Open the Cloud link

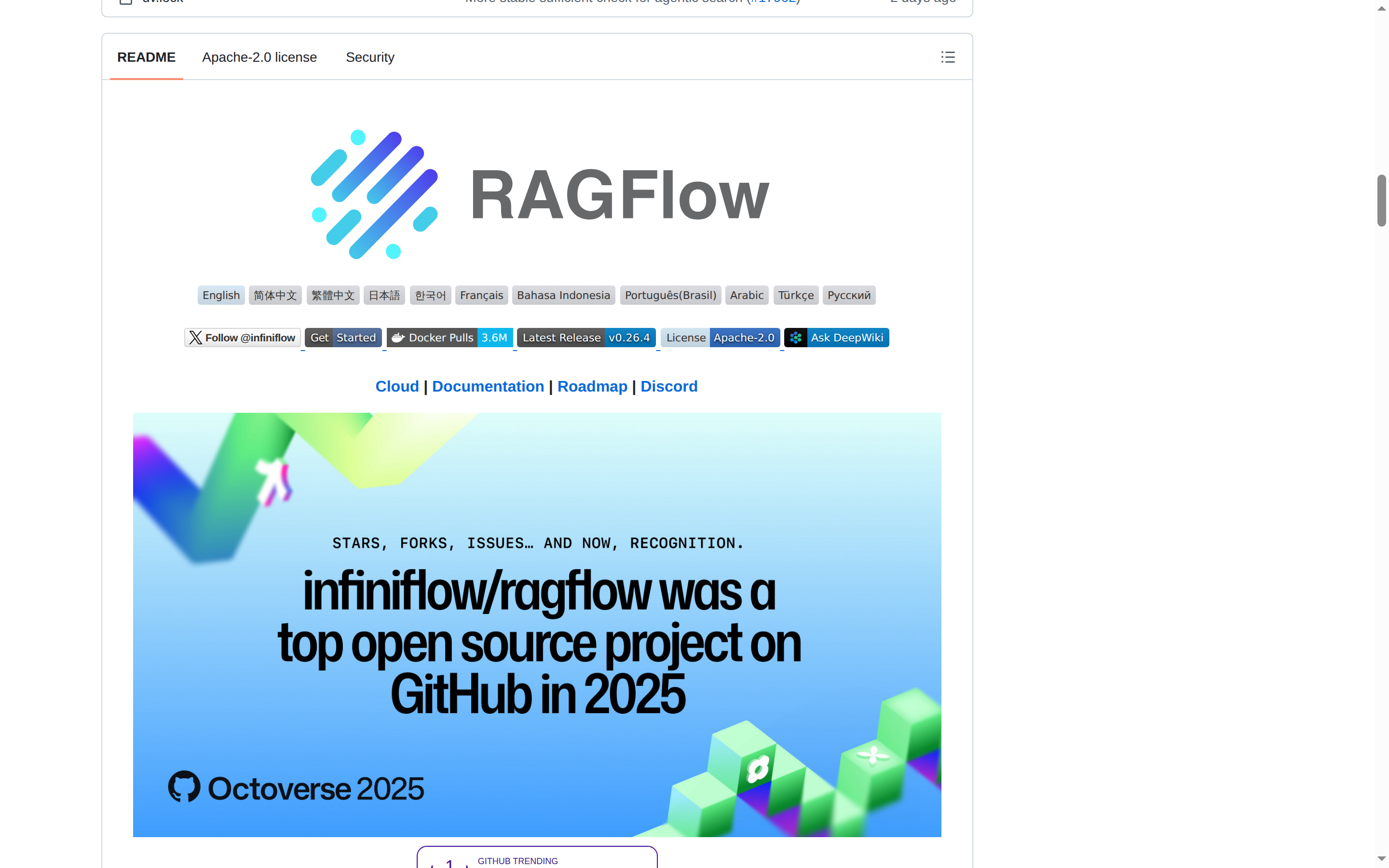(x=397, y=386)
